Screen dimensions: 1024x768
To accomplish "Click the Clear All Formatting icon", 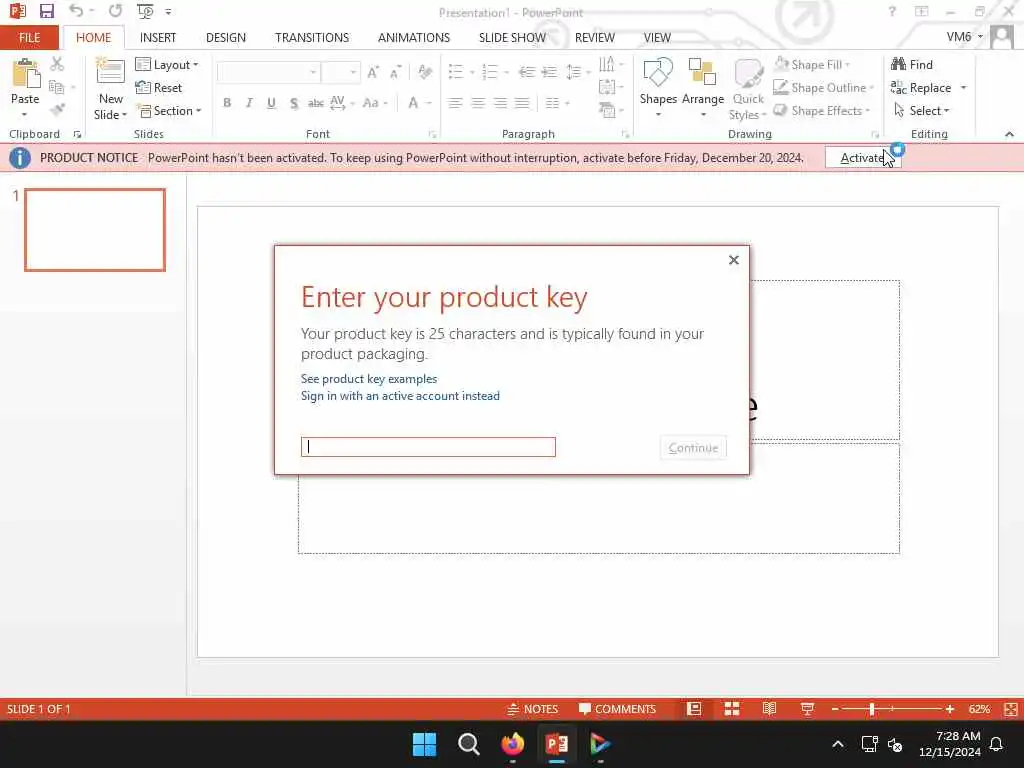I will (425, 72).
